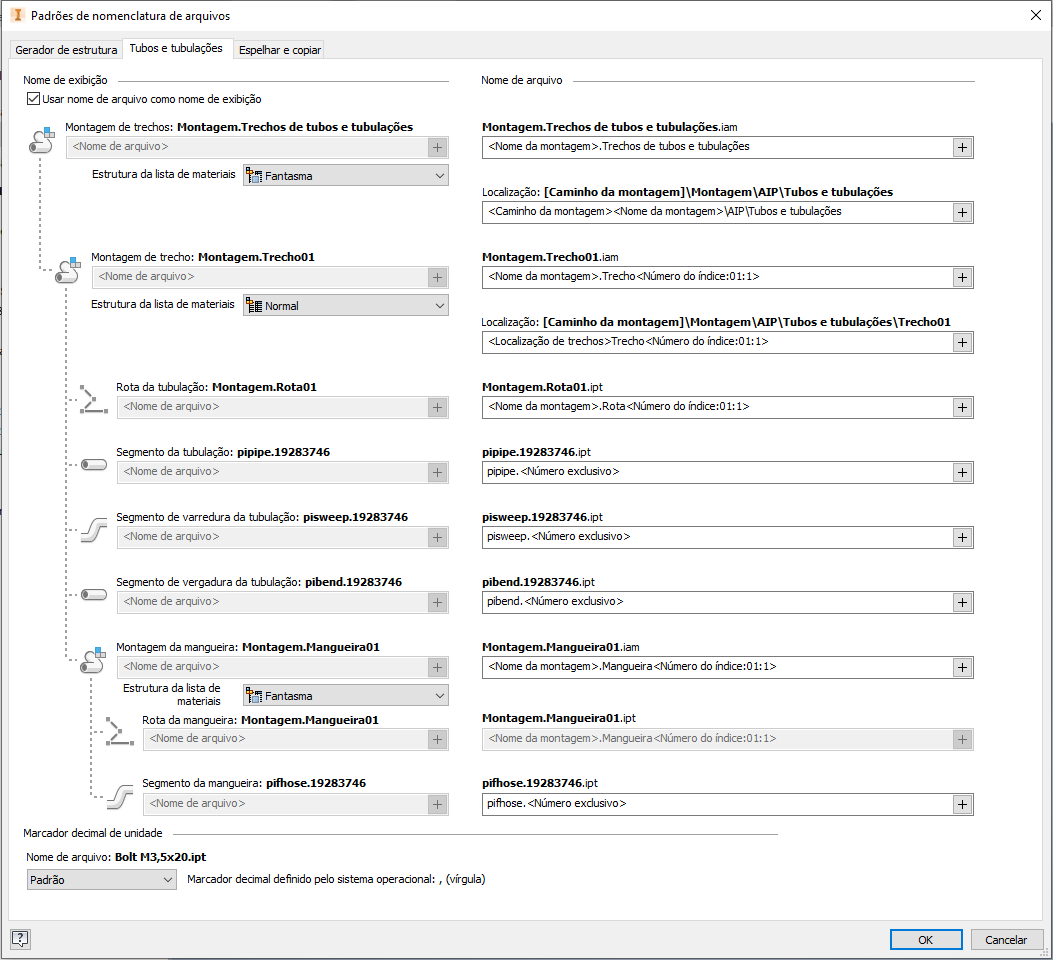1053x960 pixels.
Task: Click the Montagem.Mangueira file name input field
Action: point(716,667)
